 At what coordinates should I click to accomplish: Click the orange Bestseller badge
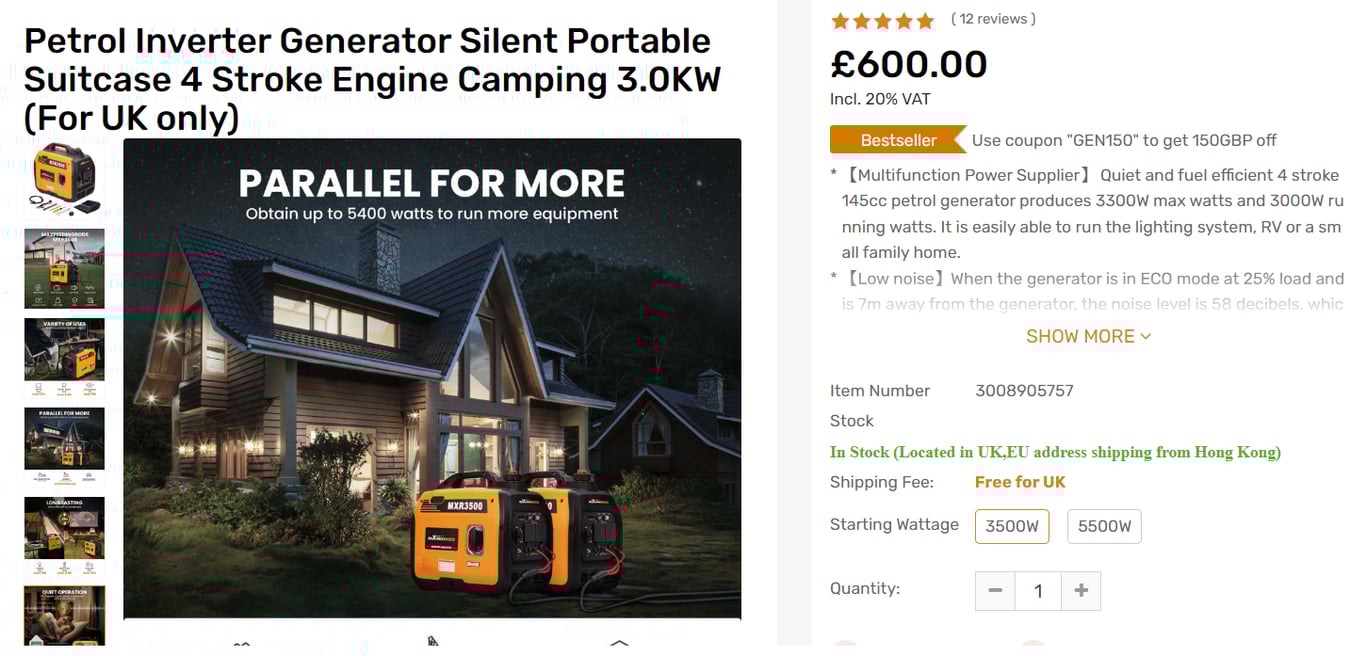click(x=897, y=140)
